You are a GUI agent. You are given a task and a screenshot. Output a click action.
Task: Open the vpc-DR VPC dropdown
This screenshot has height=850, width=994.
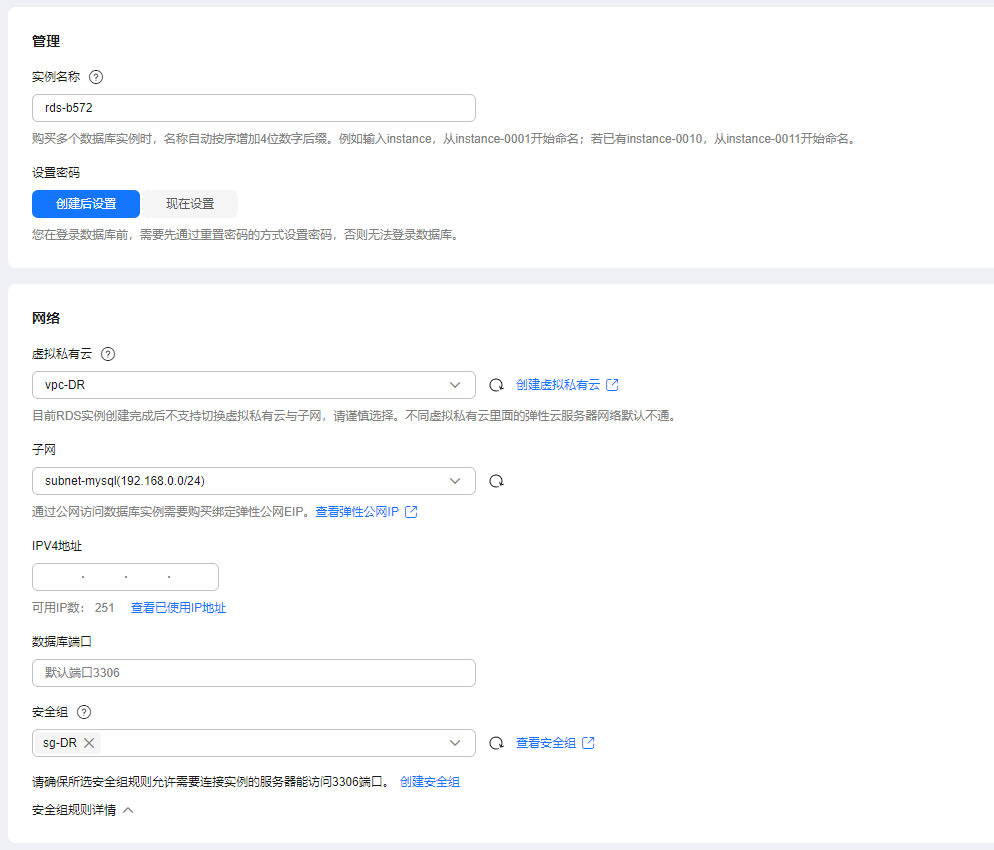tap(254, 385)
